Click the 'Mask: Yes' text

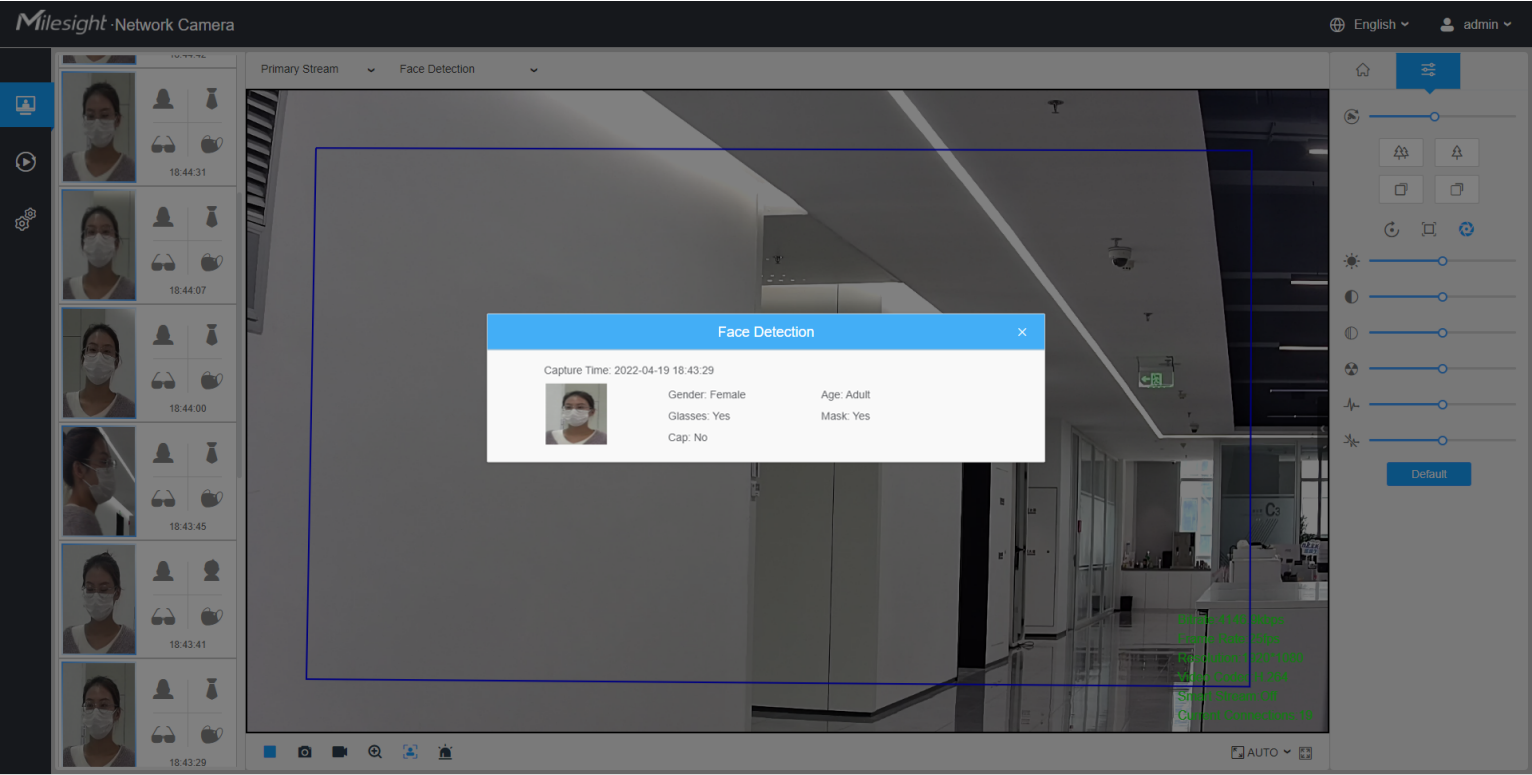click(846, 416)
